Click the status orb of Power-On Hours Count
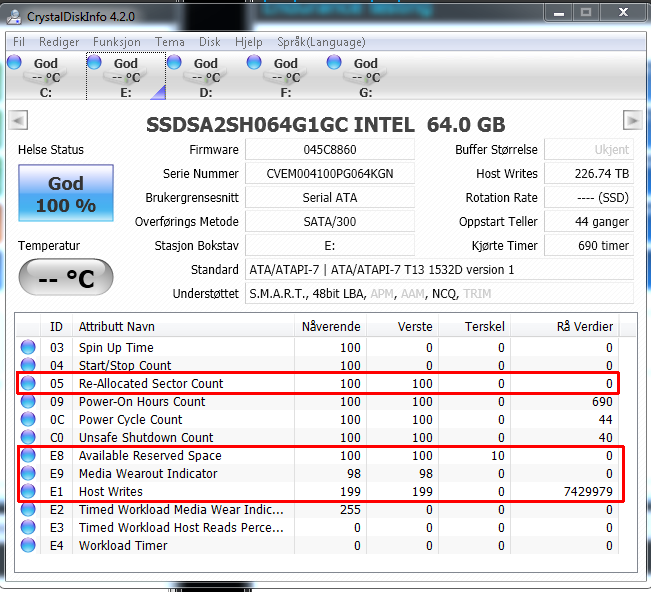This screenshot has width=651, height=592. pyautogui.click(x=28, y=401)
